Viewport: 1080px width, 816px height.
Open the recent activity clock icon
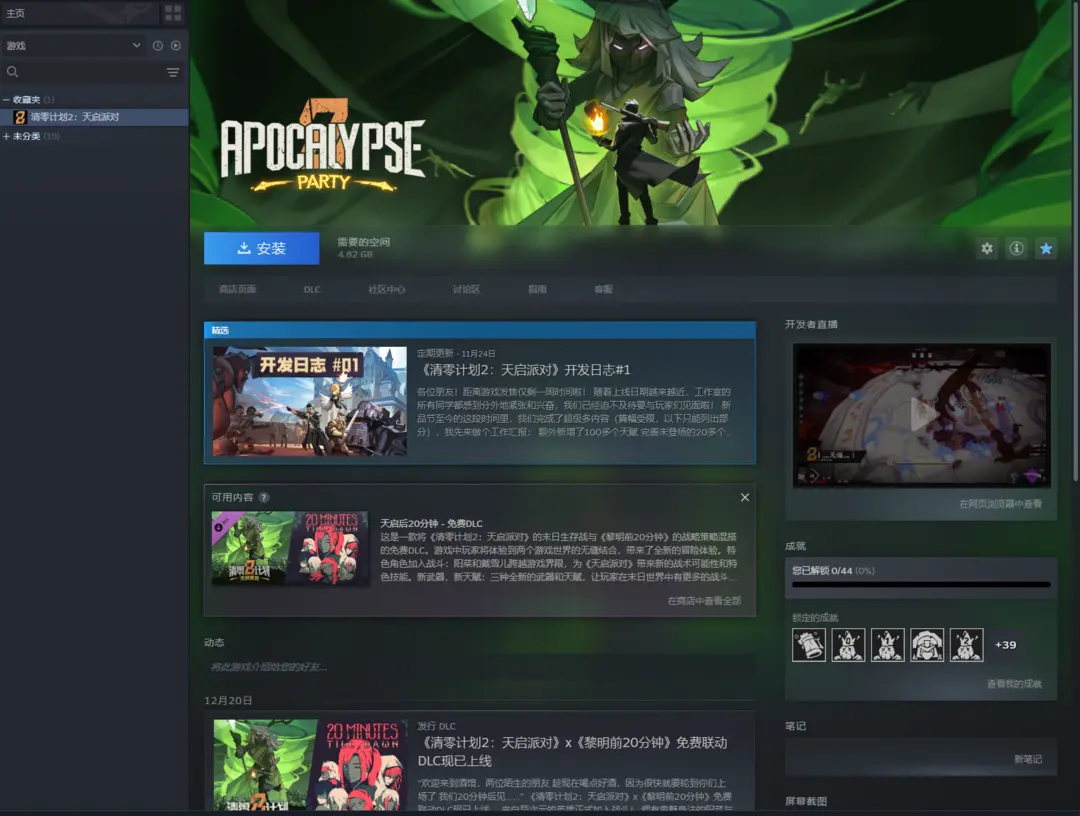pyautogui.click(x=158, y=45)
